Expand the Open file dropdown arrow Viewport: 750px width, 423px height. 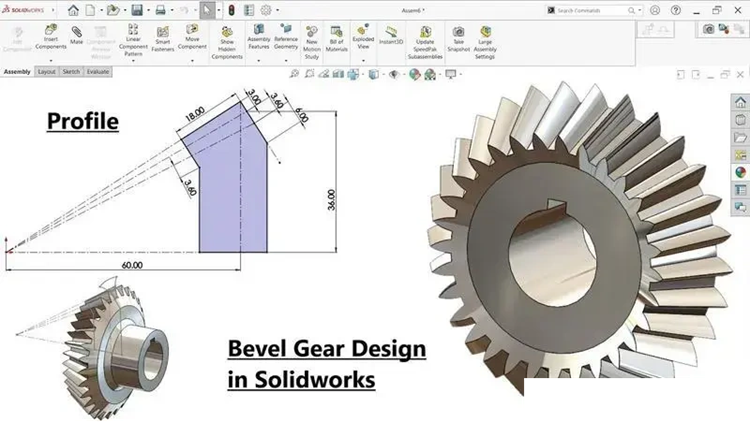coord(125,10)
